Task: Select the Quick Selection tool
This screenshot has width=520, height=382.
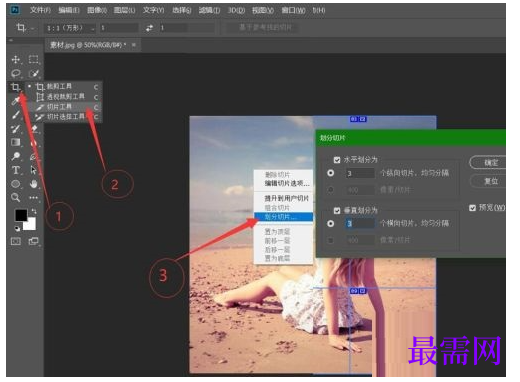Action: (33, 73)
